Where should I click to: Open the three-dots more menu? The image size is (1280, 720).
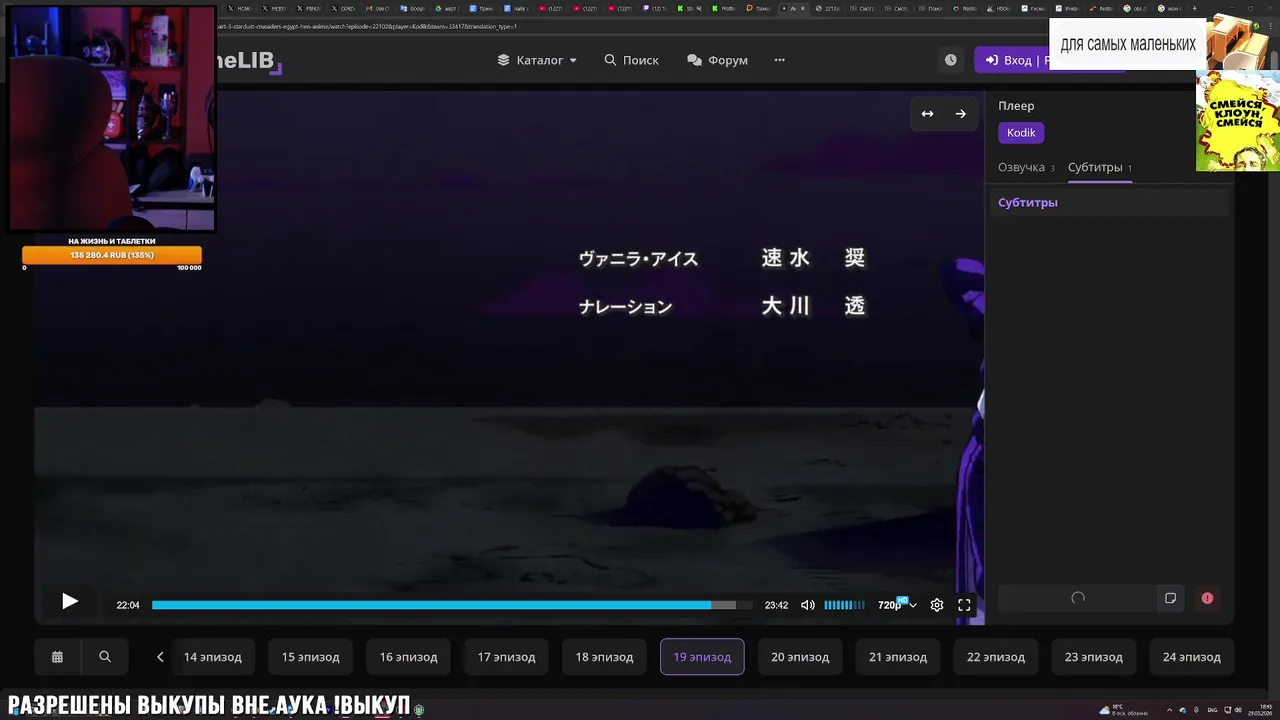click(x=780, y=60)
